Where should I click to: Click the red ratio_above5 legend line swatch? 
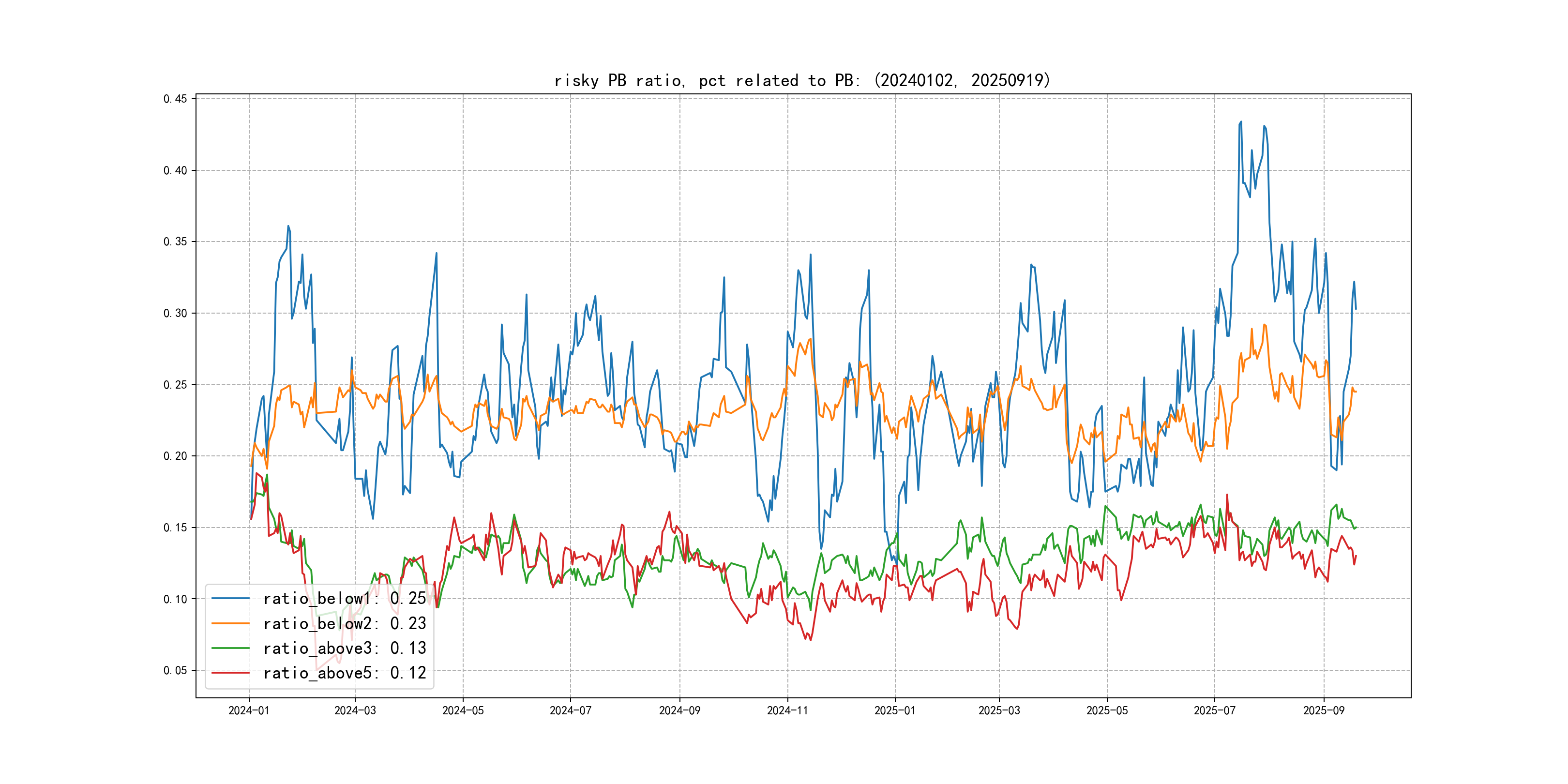coord(230,673)
